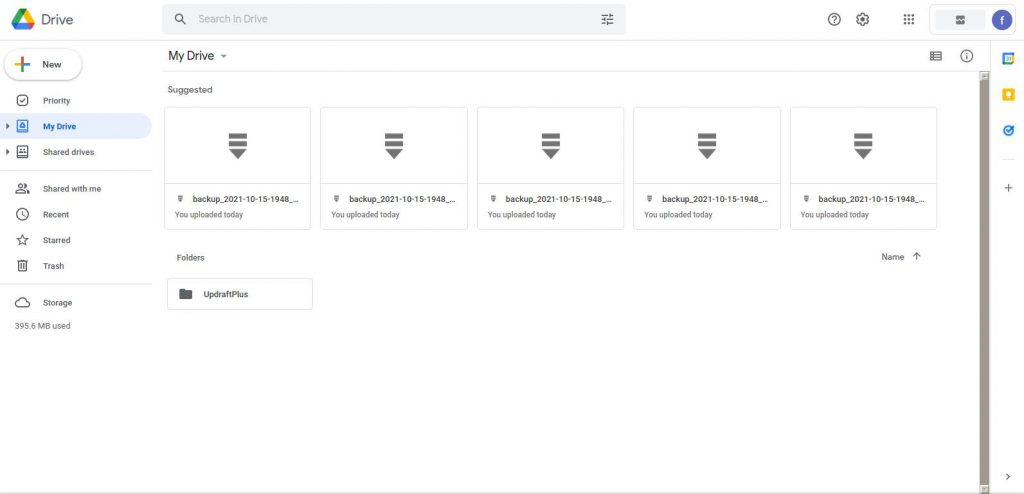Open Priority in sidebar
The height and width of the screenshot is (494, 1024).
pos(76,101)
